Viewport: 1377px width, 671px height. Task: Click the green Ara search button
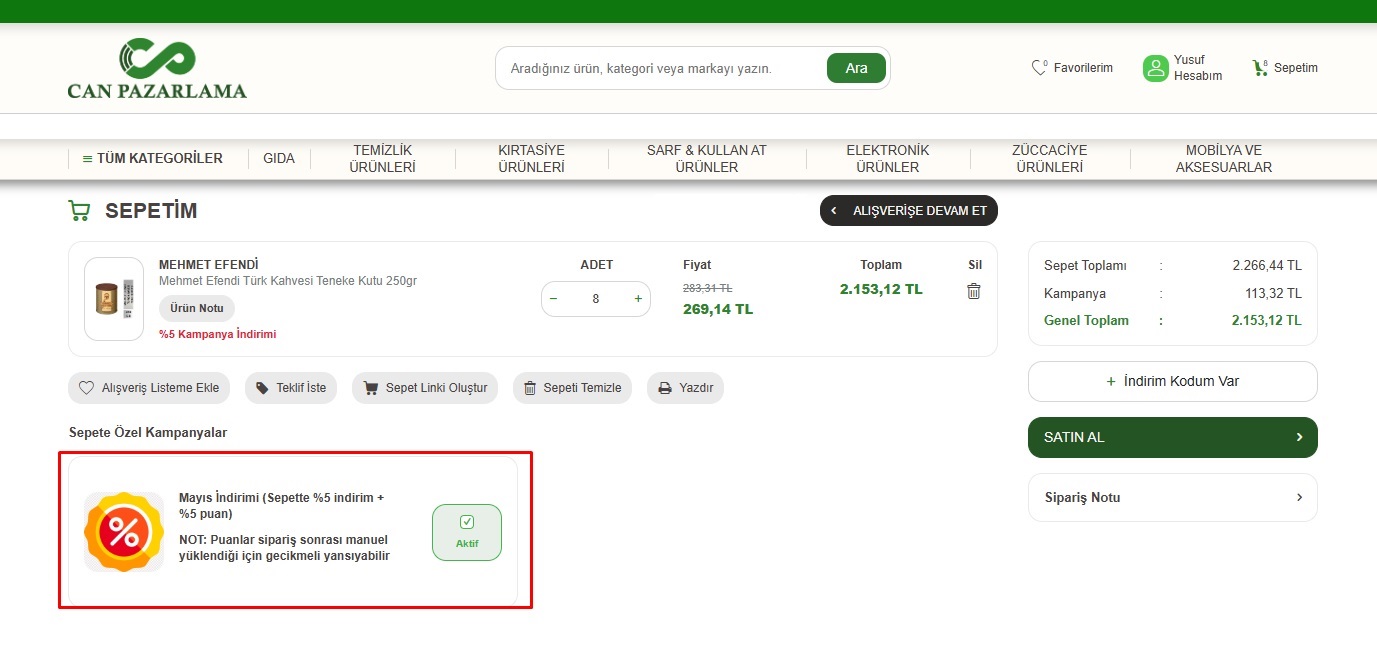click(x=856, y=68)
